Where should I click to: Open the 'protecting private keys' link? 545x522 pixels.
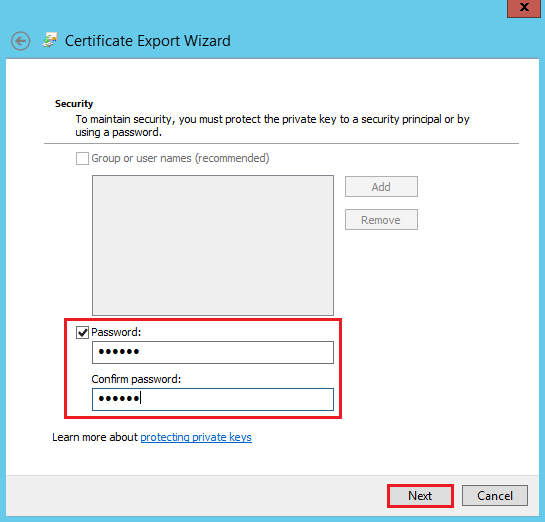point(196,437)
